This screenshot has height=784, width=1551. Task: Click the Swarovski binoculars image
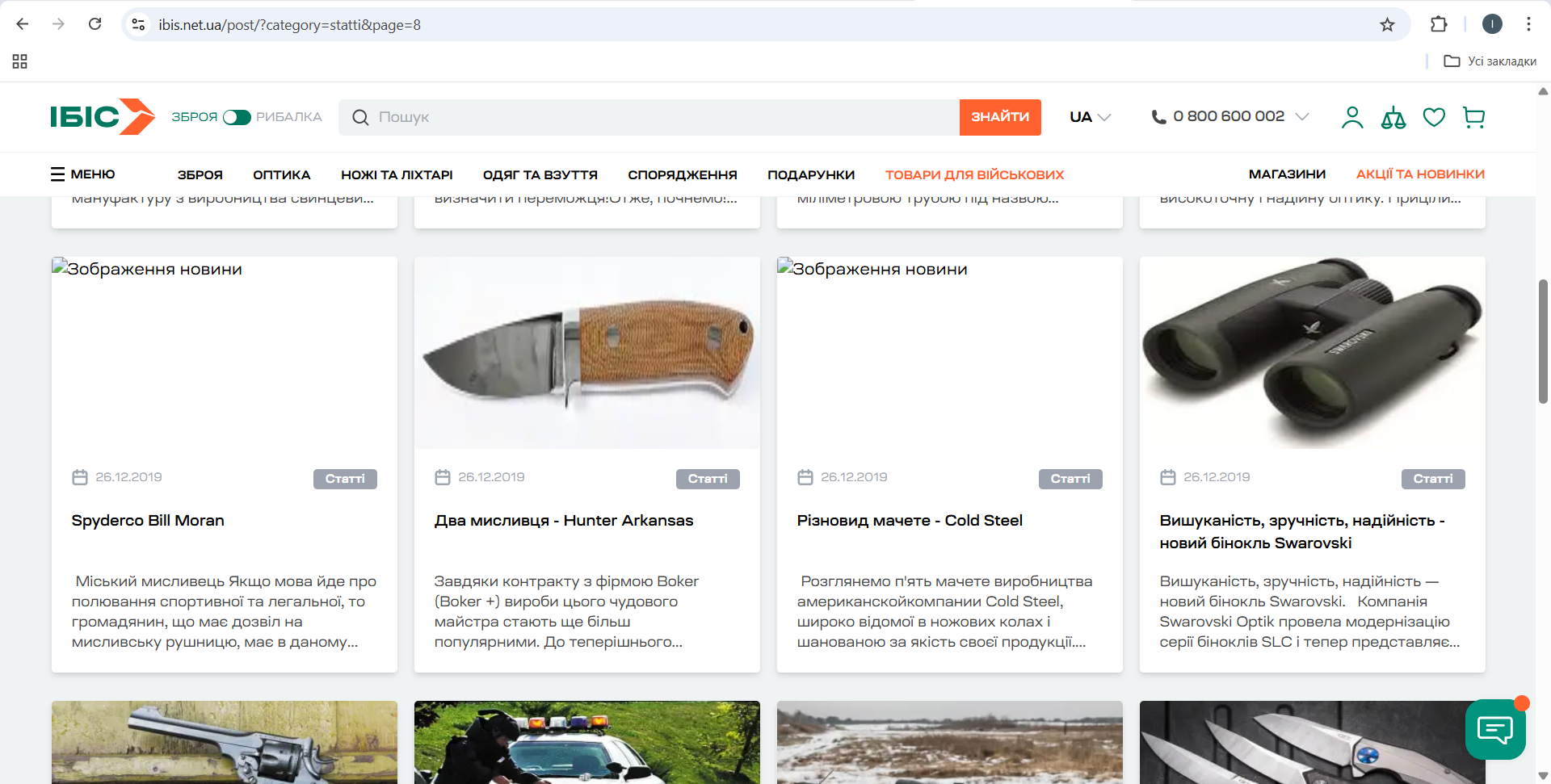pos(1313,353)
